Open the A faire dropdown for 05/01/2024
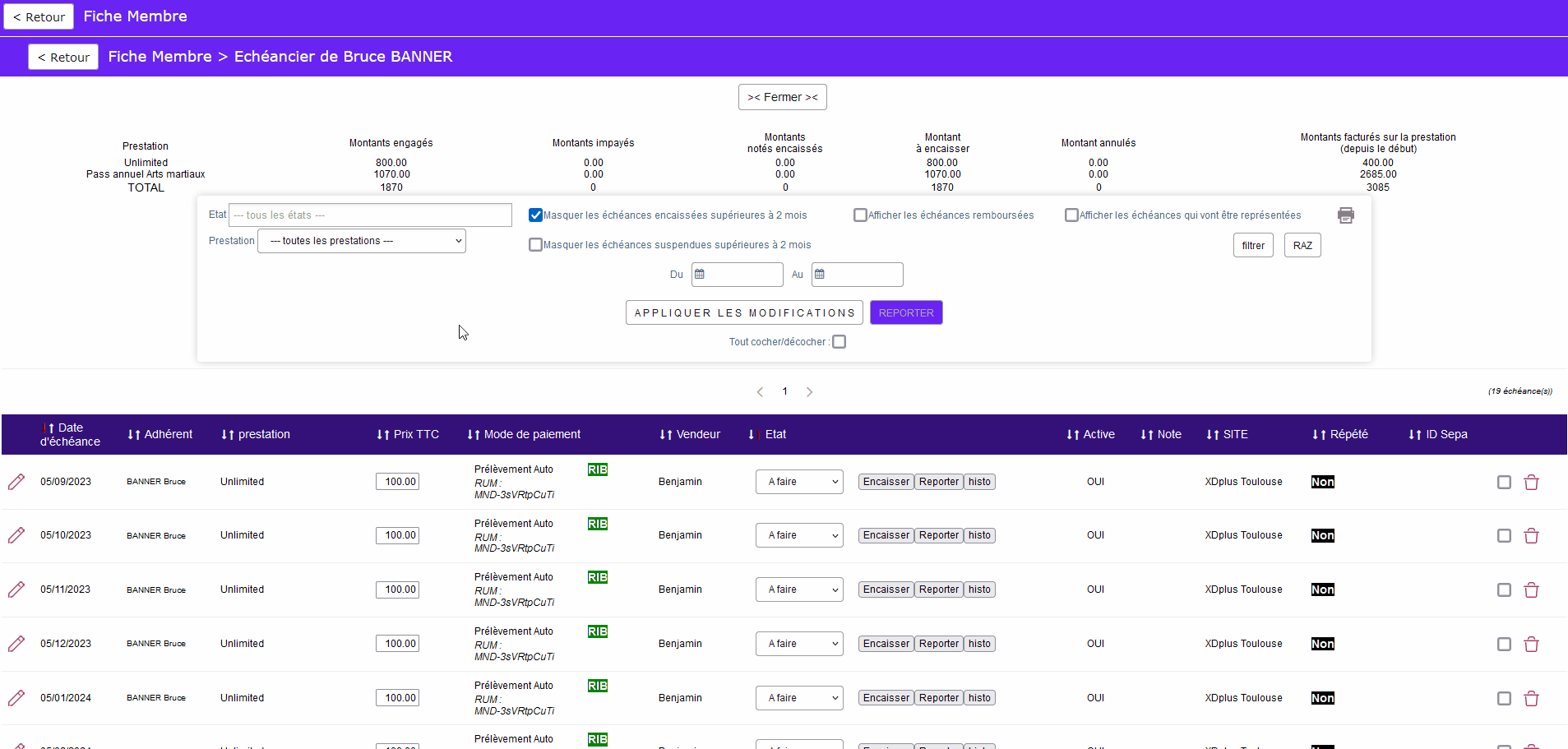Image resolution: width=1568 pixels, height=749 pixels. pos(799,698)
